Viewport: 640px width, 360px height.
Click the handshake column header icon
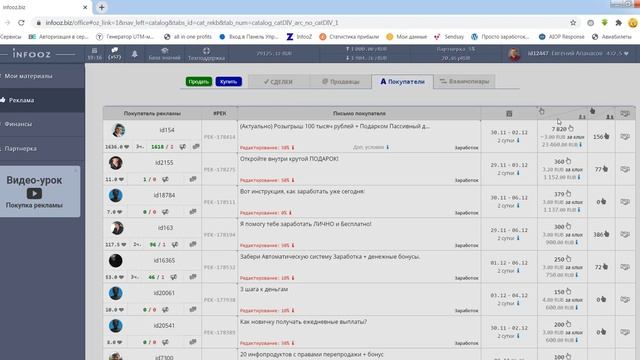pyautogui.click(x=625, y=113)
